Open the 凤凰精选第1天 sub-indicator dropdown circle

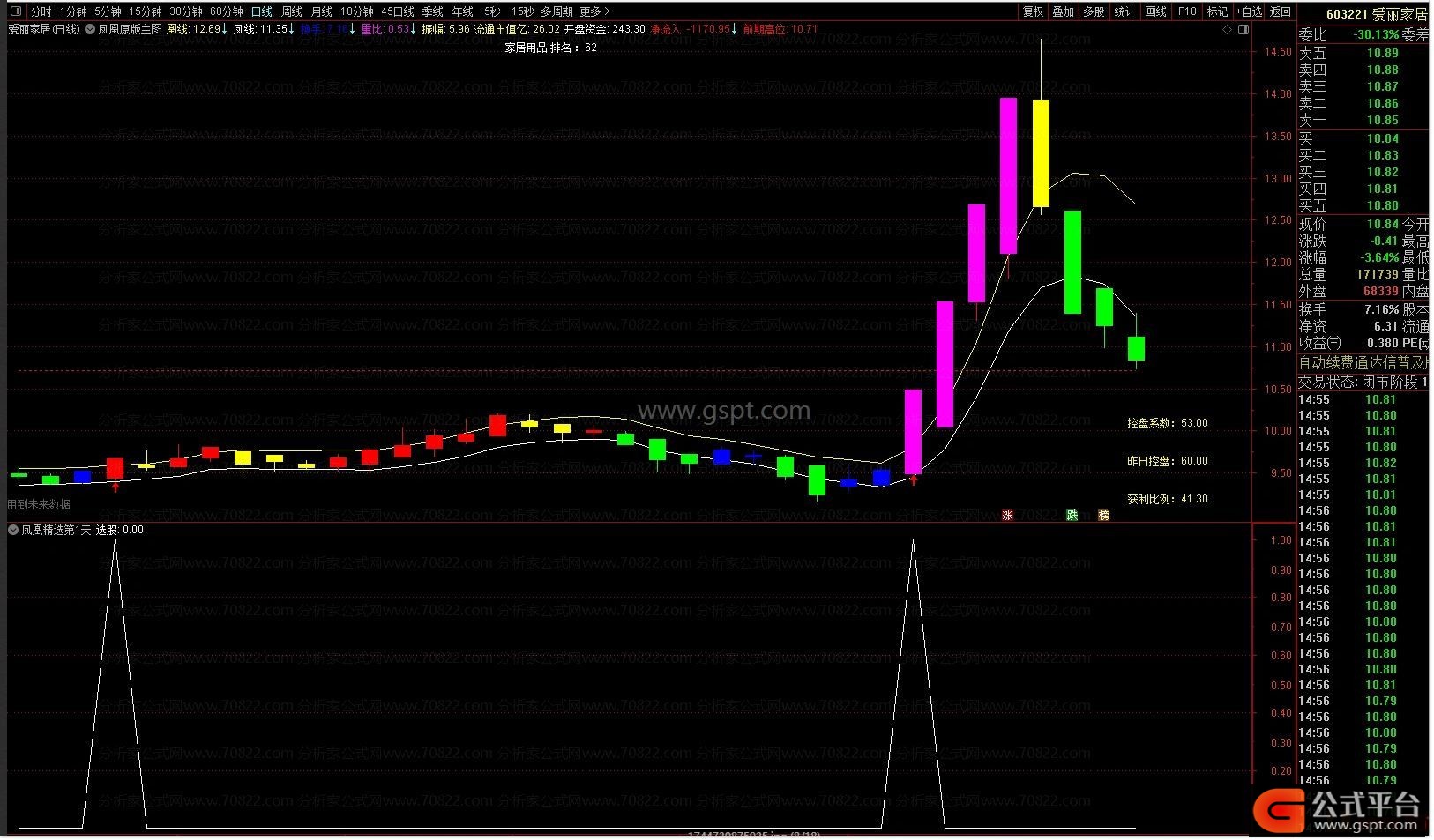(x=13, y=530)
